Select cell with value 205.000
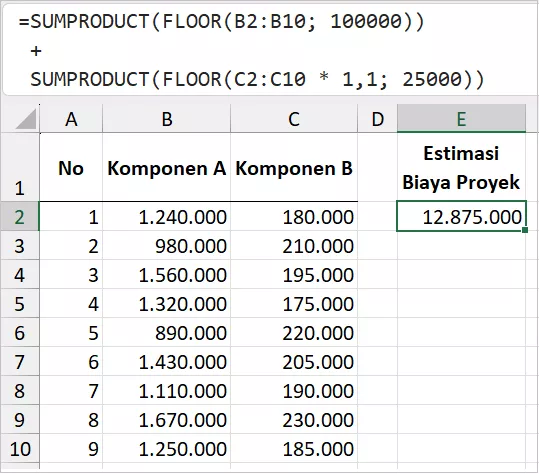The width and height of the screenshot is (539, 474). click(294, 362)
